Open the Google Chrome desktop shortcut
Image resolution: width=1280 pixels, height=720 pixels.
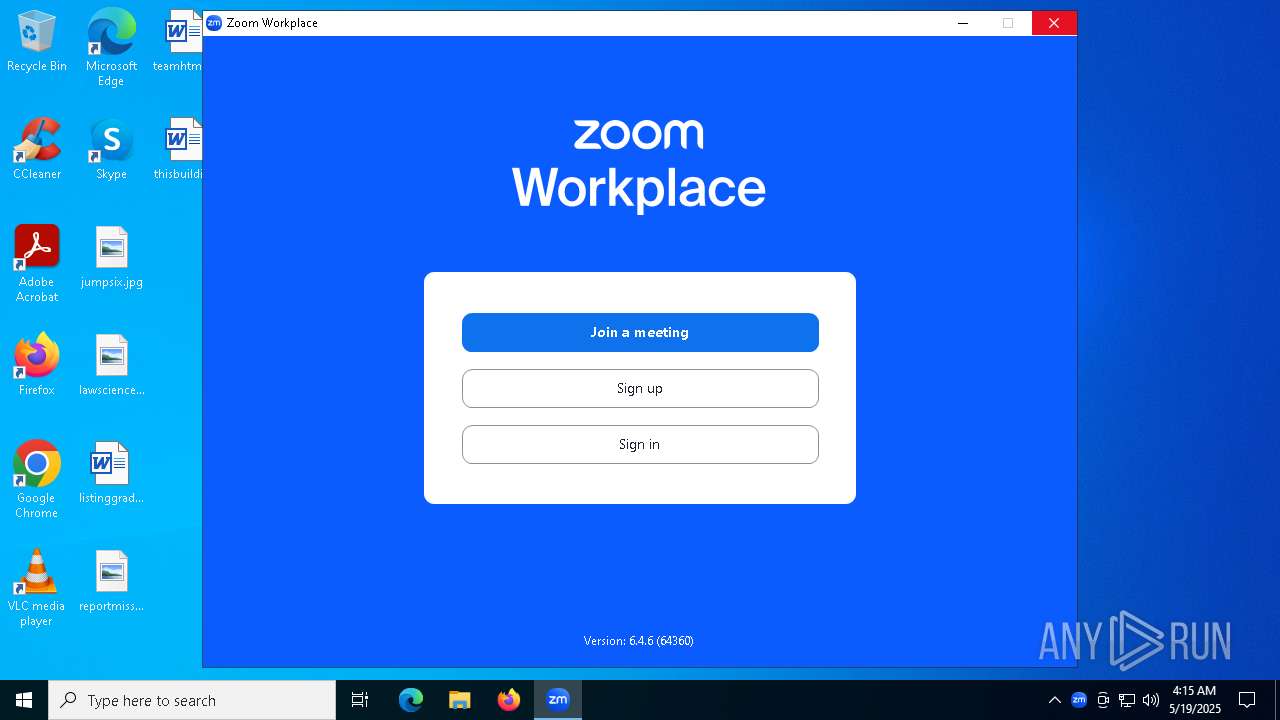[37, 480]
